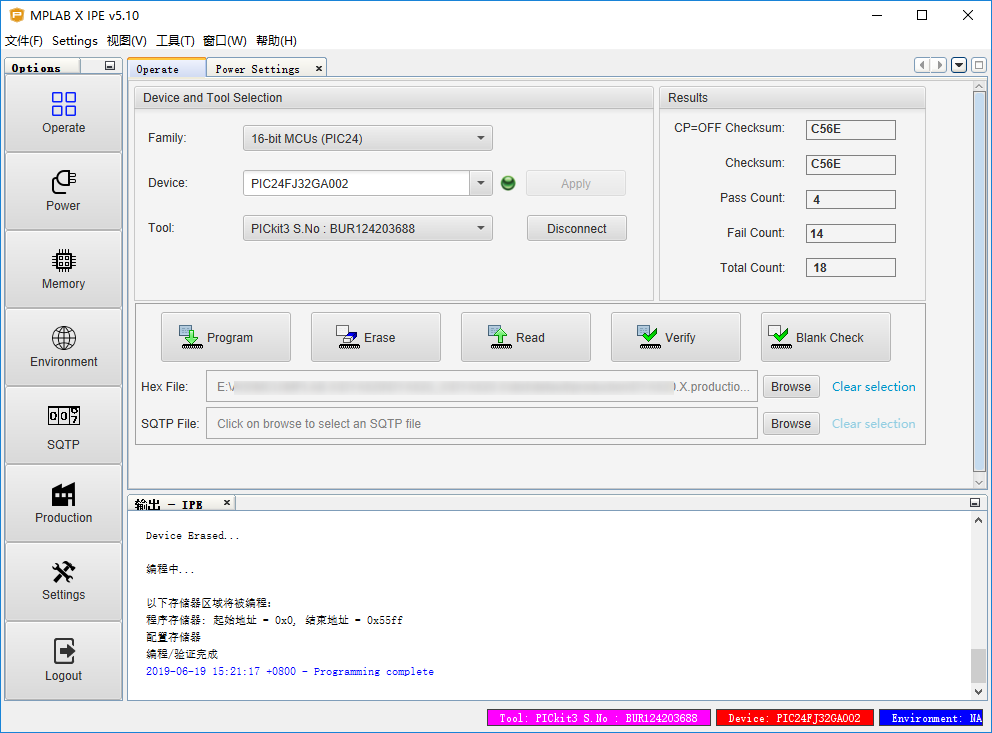Open the Power options in sidebar
This screenshot has width=992, height=733.
coord(63,191)
